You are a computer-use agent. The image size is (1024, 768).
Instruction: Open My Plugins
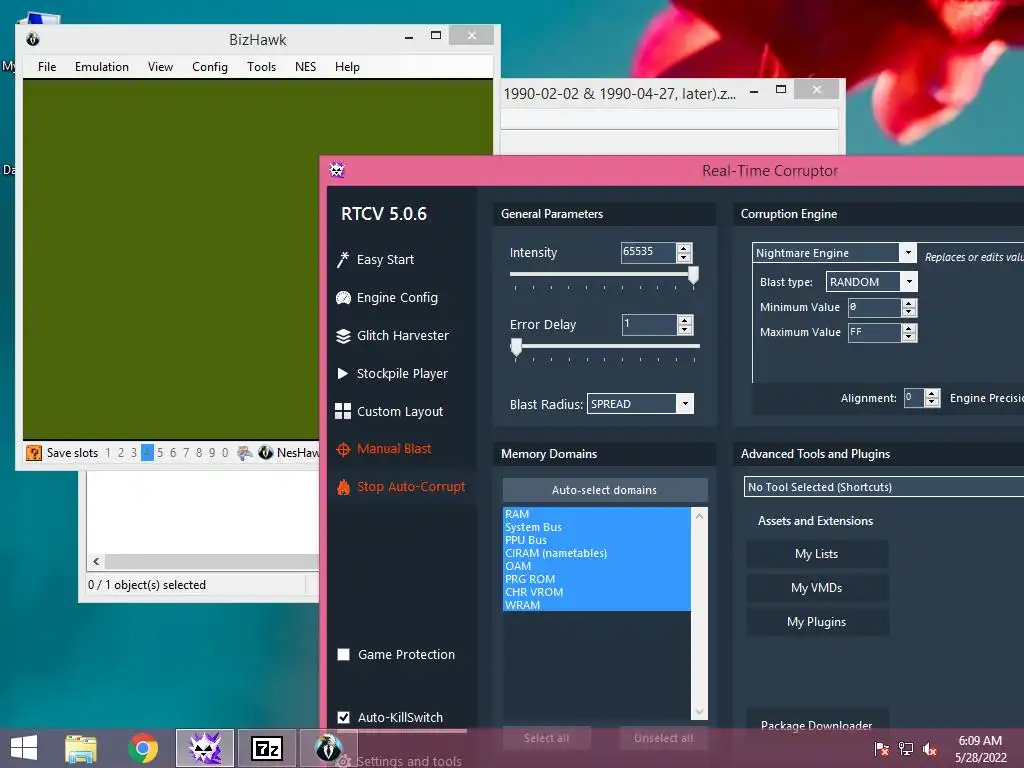coord(817,622)
